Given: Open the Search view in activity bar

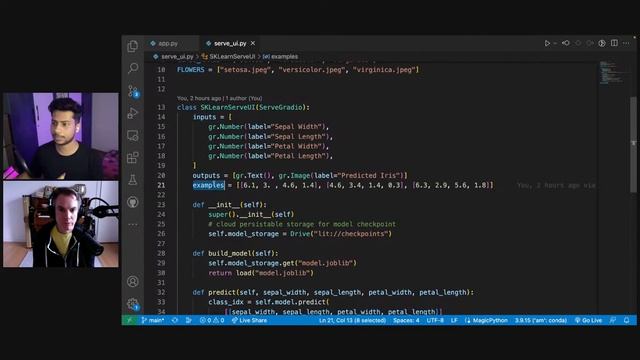Looking at the screenshot, I should [x=133, y=68].
